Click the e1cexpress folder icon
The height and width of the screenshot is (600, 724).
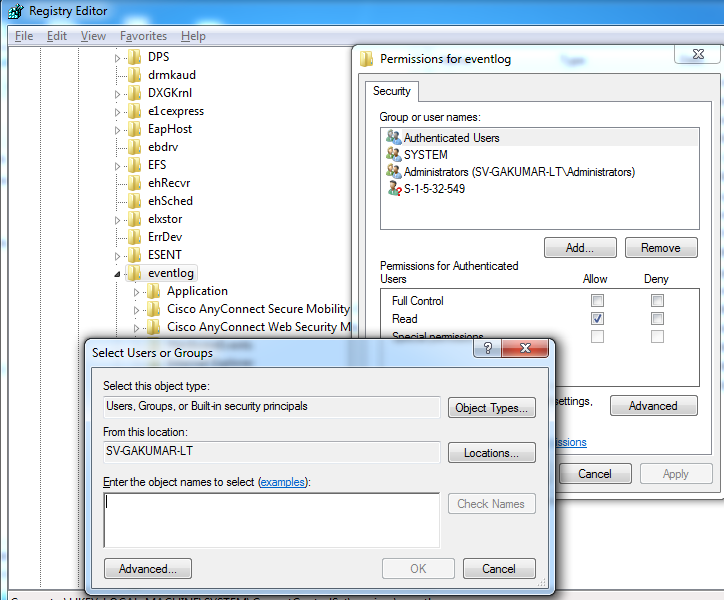pyautogui.click(x=134, y=111)
